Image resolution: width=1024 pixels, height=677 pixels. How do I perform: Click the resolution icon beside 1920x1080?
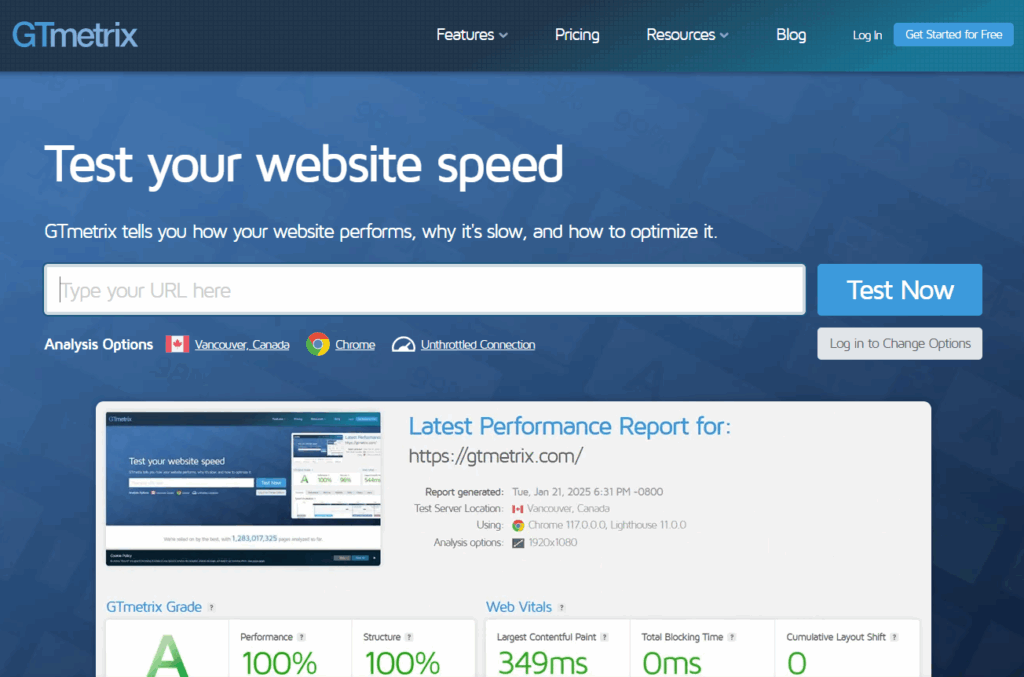pyautogui.click(x=518, y=543)
